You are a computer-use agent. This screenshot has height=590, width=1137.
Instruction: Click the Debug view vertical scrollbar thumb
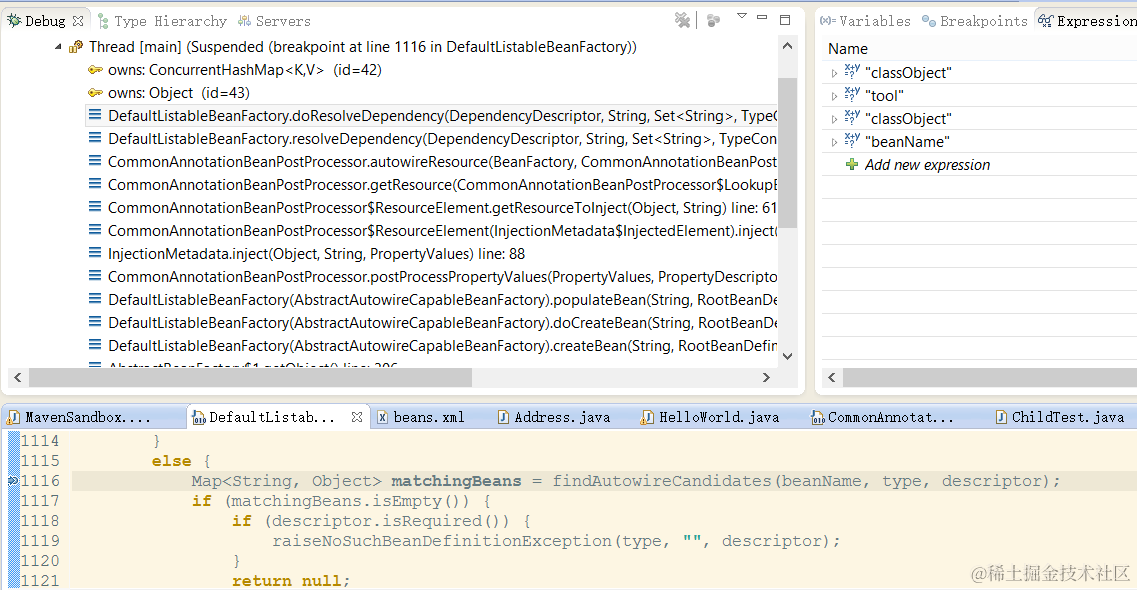click(x=787, y=154)
